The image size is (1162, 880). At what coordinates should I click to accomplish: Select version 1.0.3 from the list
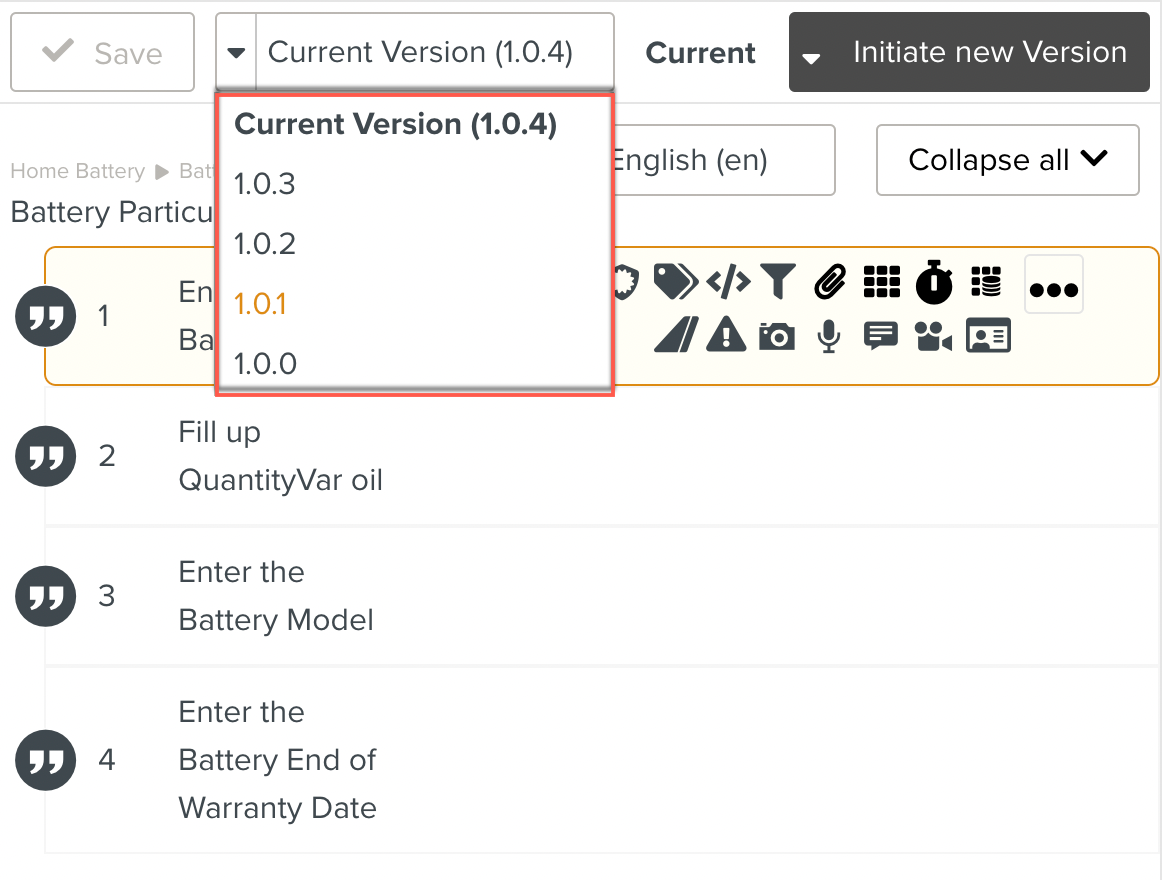coord(265,184)
